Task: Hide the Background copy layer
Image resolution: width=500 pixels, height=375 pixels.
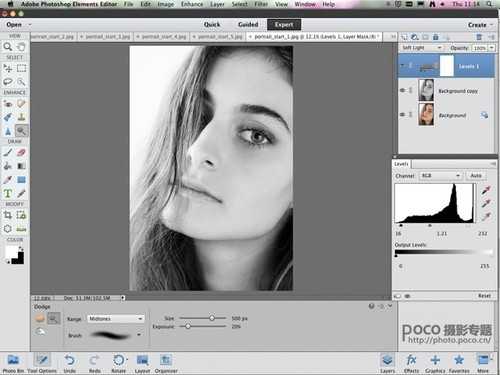Action: tap(402, 90)
